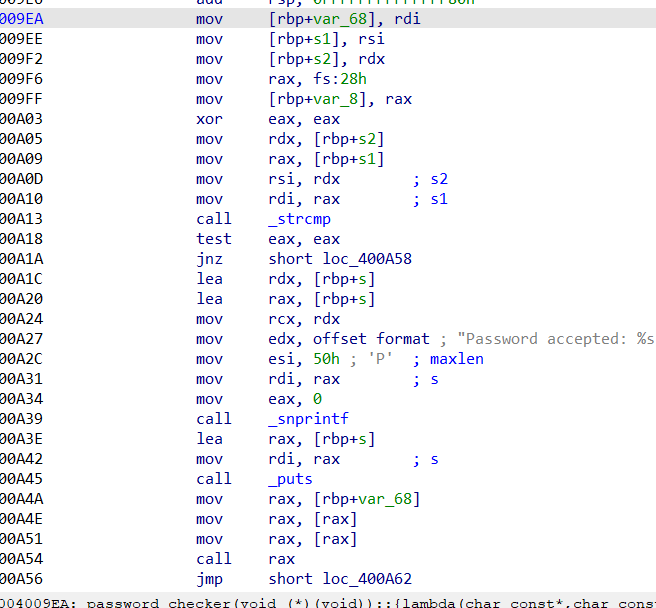This screenshot has width=656, height=608.
Task: Select xor mnemonic at 00A03
Action: 209,119
